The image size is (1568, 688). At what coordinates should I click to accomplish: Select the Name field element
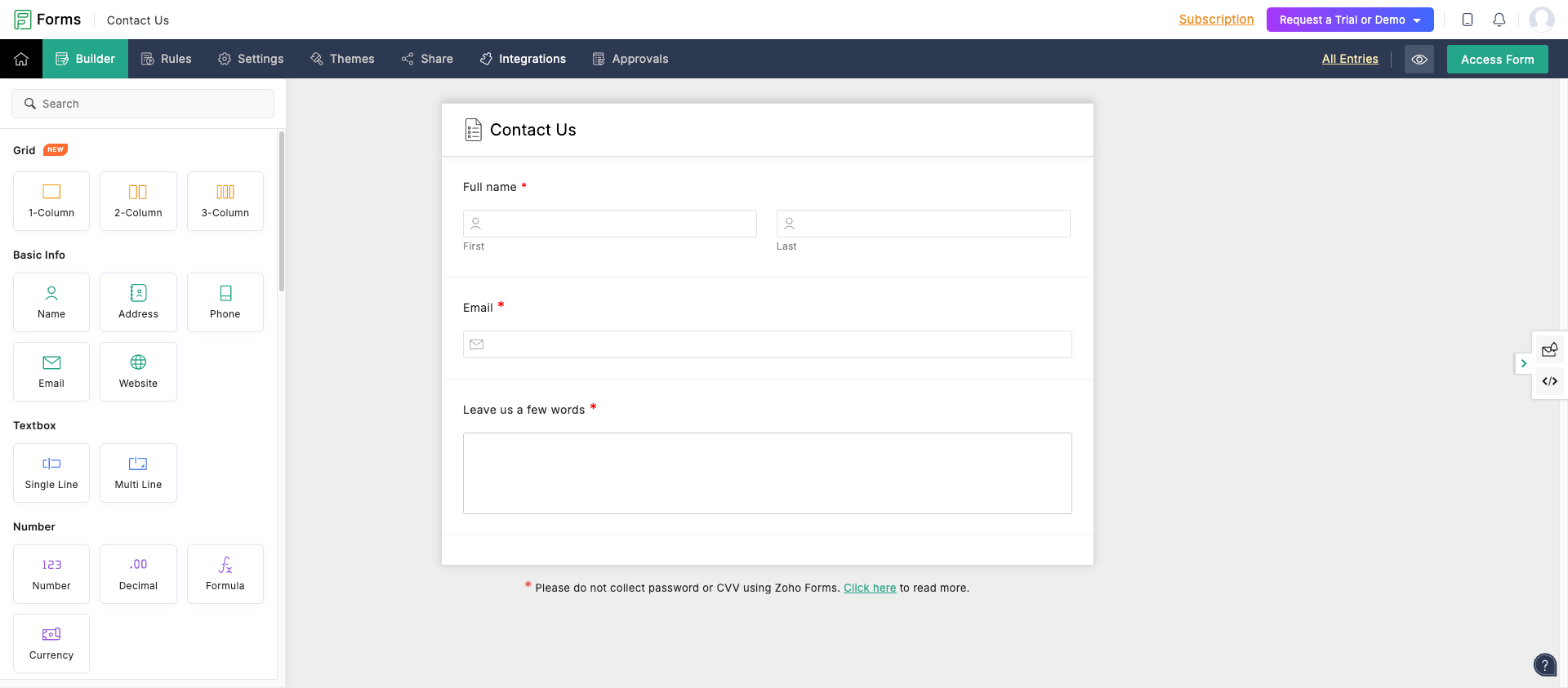(51, 302)
